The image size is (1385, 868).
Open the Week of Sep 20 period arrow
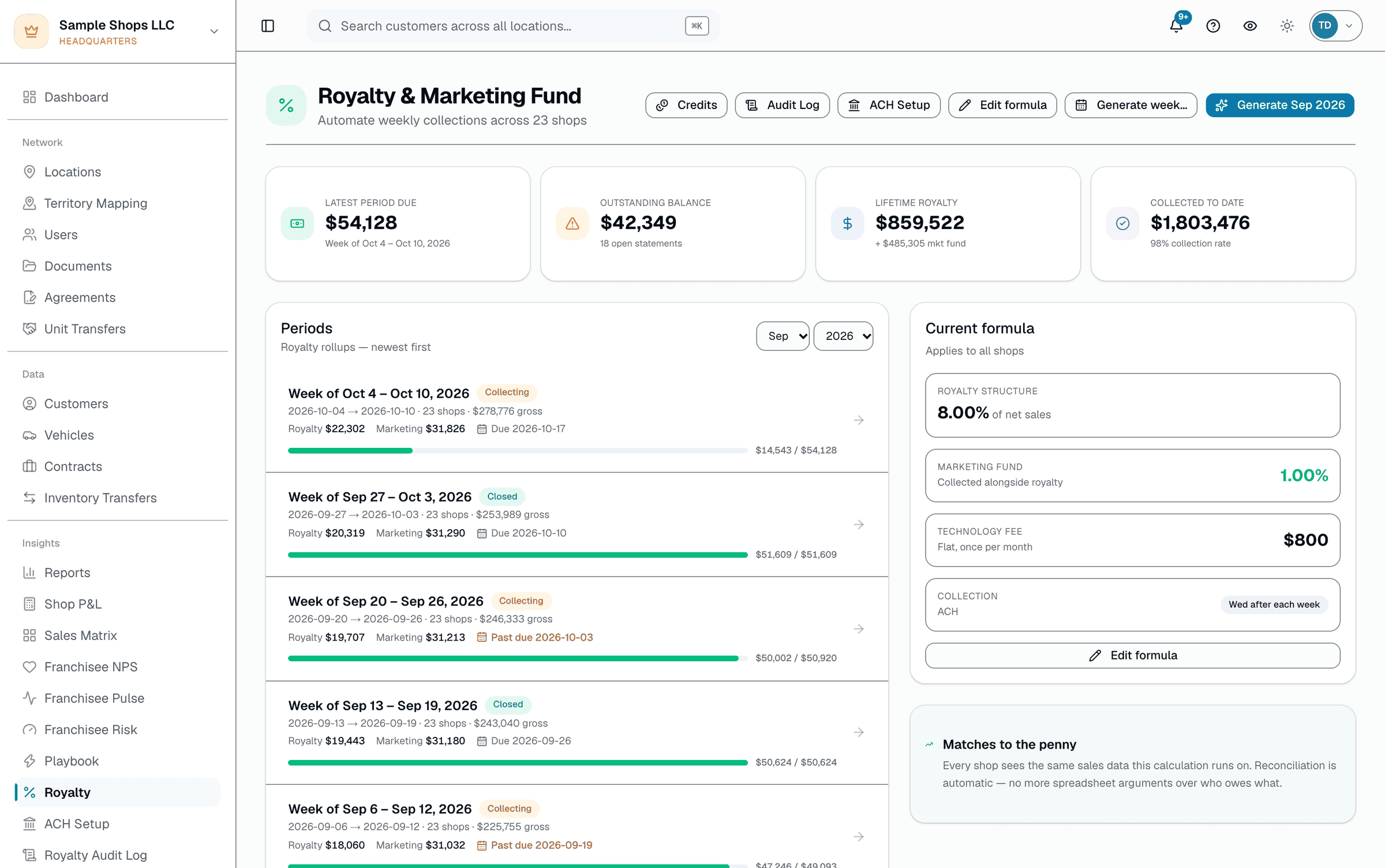click(859, 628)
